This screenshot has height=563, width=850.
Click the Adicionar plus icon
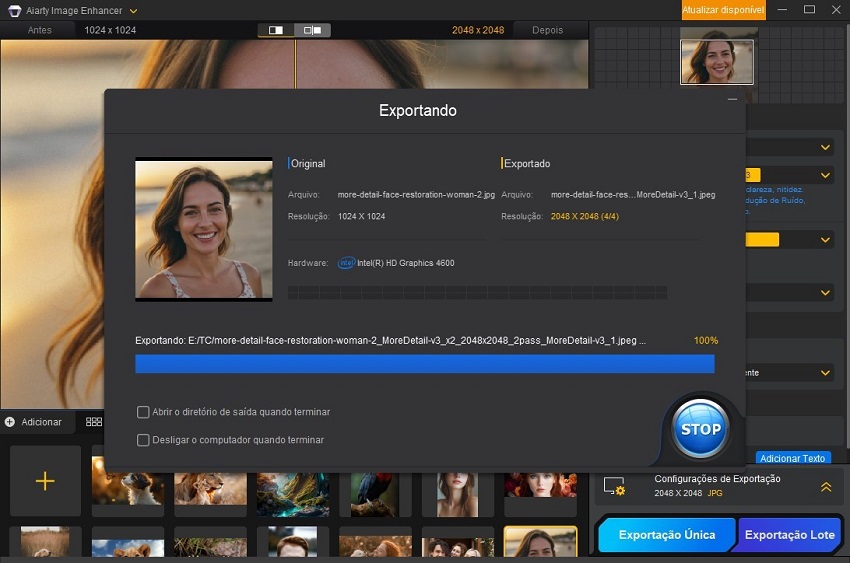(x=10, y=422)
